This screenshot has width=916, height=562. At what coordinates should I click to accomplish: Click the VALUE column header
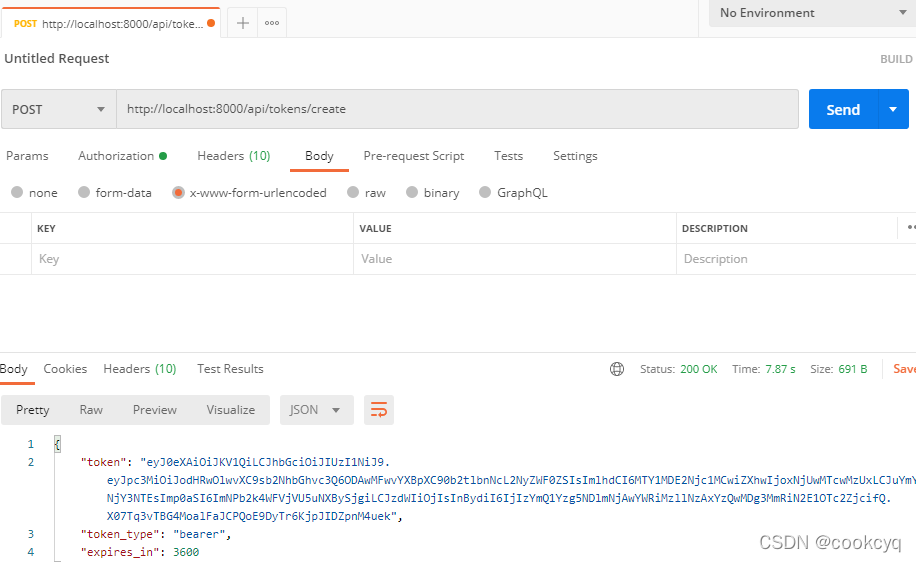click(x=375, y=228)
